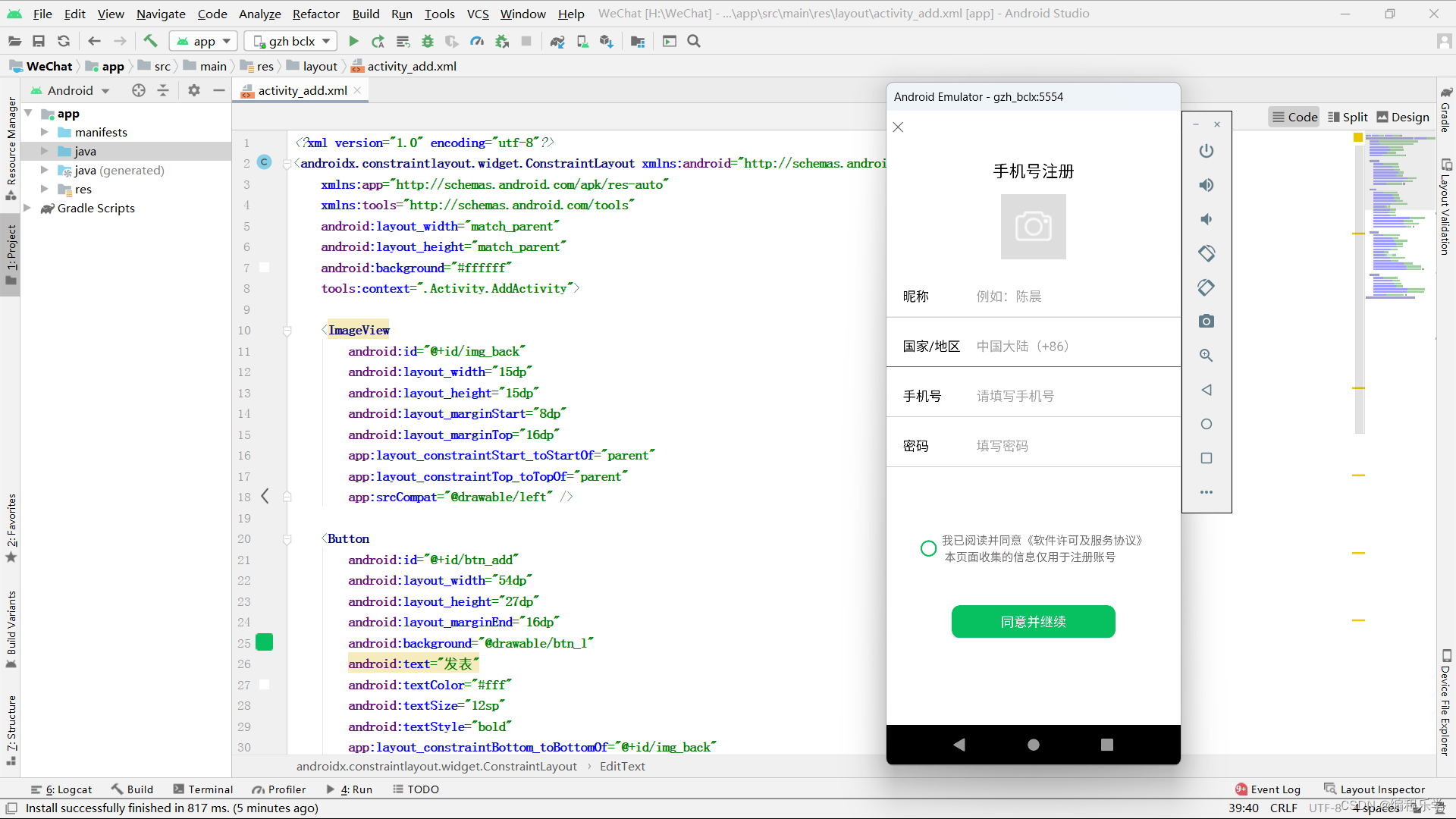Click the Build project hammer icon
This screenshot has height=819, width=1456.
tap(150, 41)
